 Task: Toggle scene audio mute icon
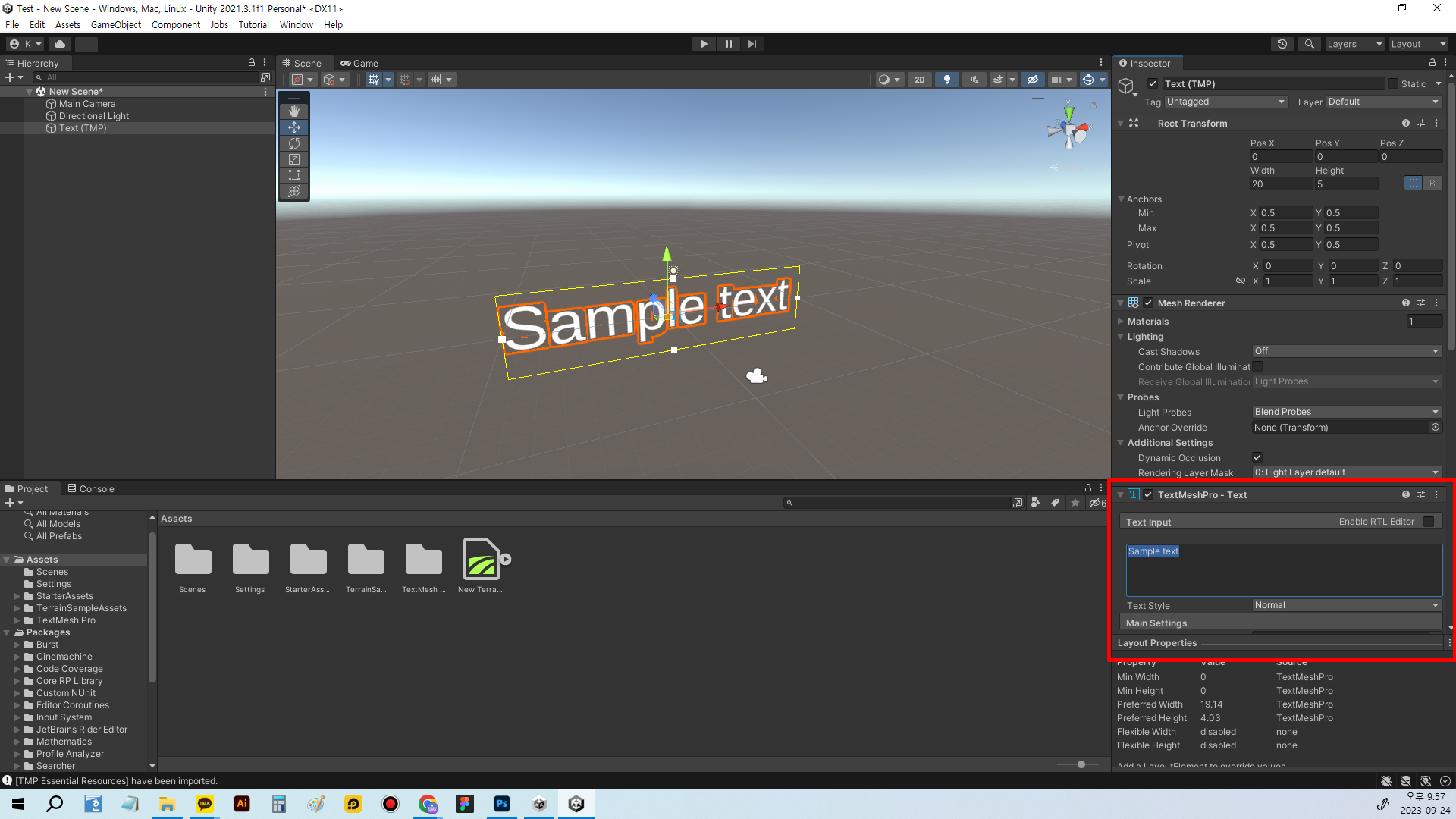click(974, 80)
